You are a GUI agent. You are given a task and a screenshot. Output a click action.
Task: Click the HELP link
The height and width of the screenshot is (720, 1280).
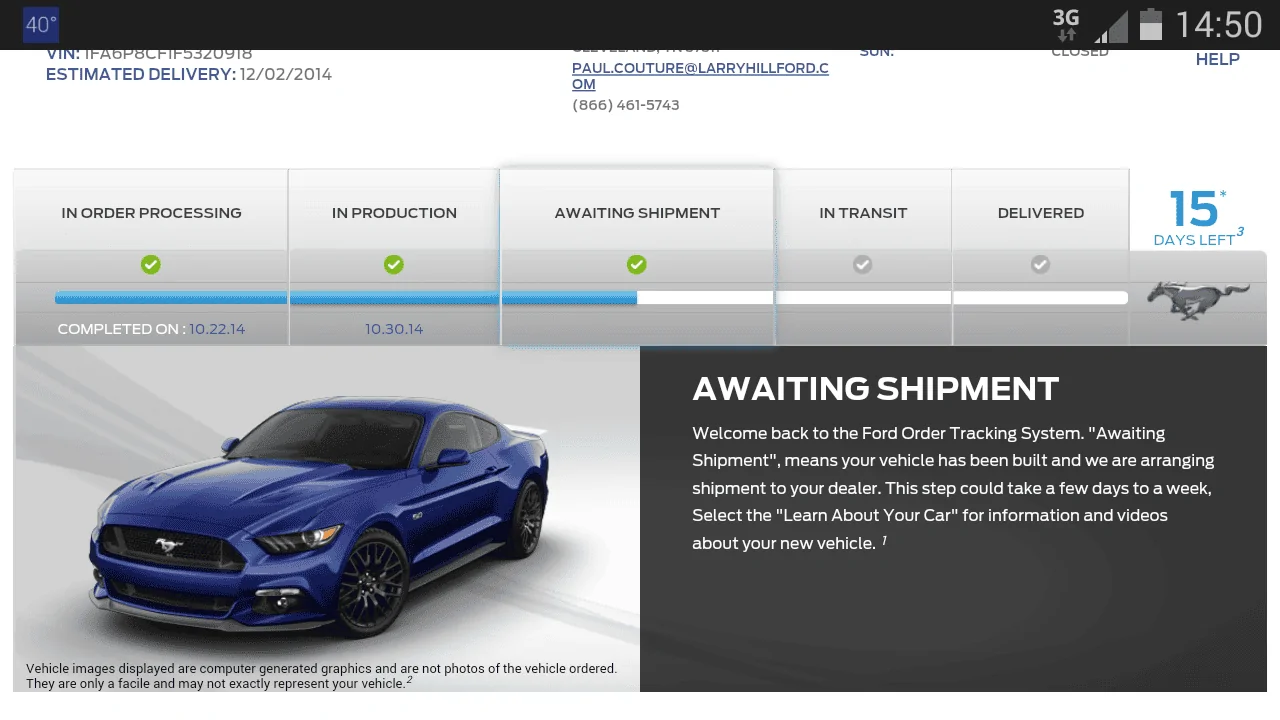pyautogui.click(x=1217, y=59)
